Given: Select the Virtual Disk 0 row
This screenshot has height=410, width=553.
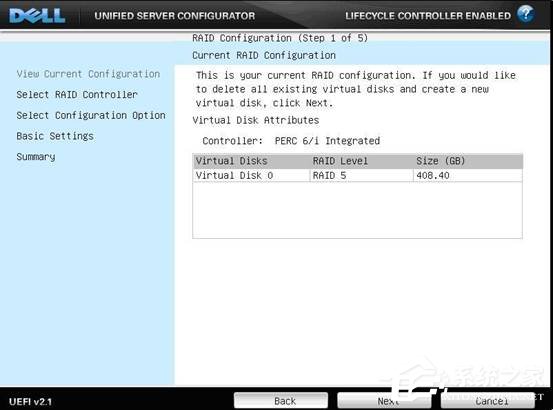Looking at the screenshot, I should click(357, 175).
